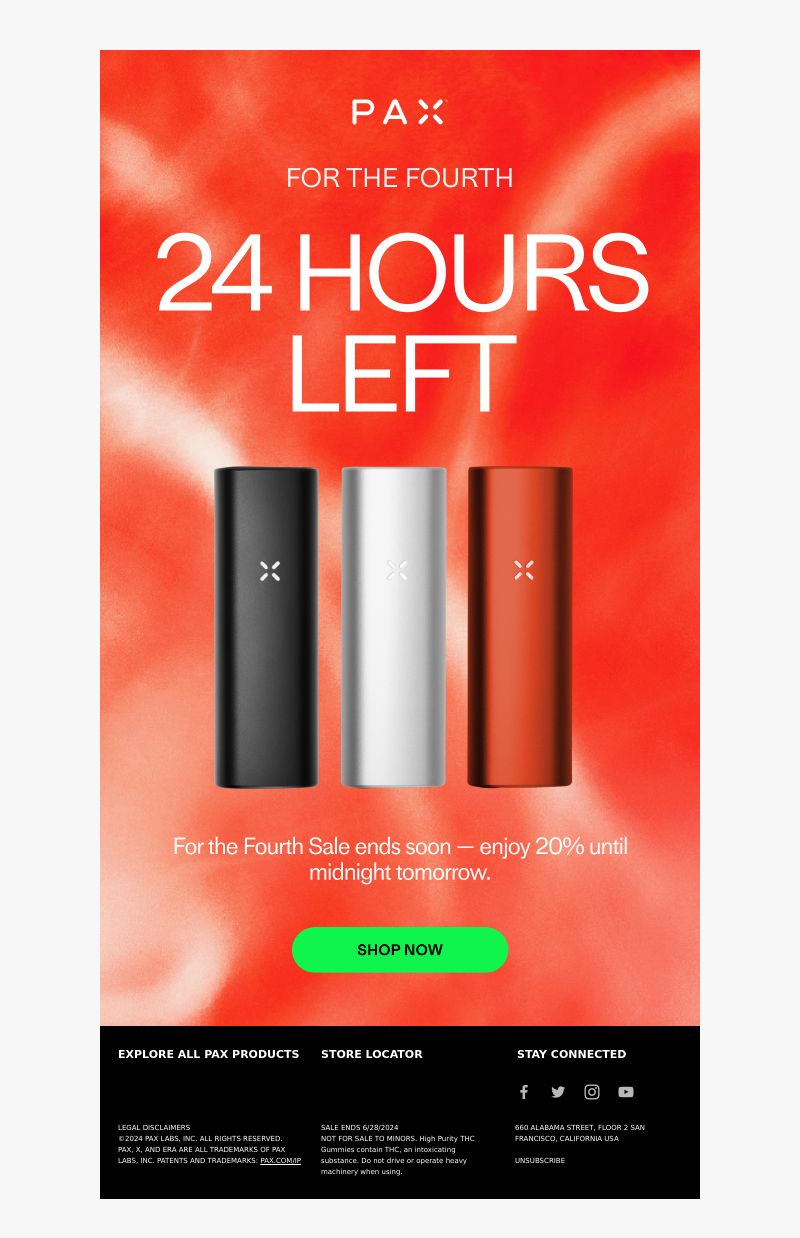Click the 24 HOURS LEFT headline
Image resolution: width=800 pixels, height=1238 pixels.
[402, 322]
